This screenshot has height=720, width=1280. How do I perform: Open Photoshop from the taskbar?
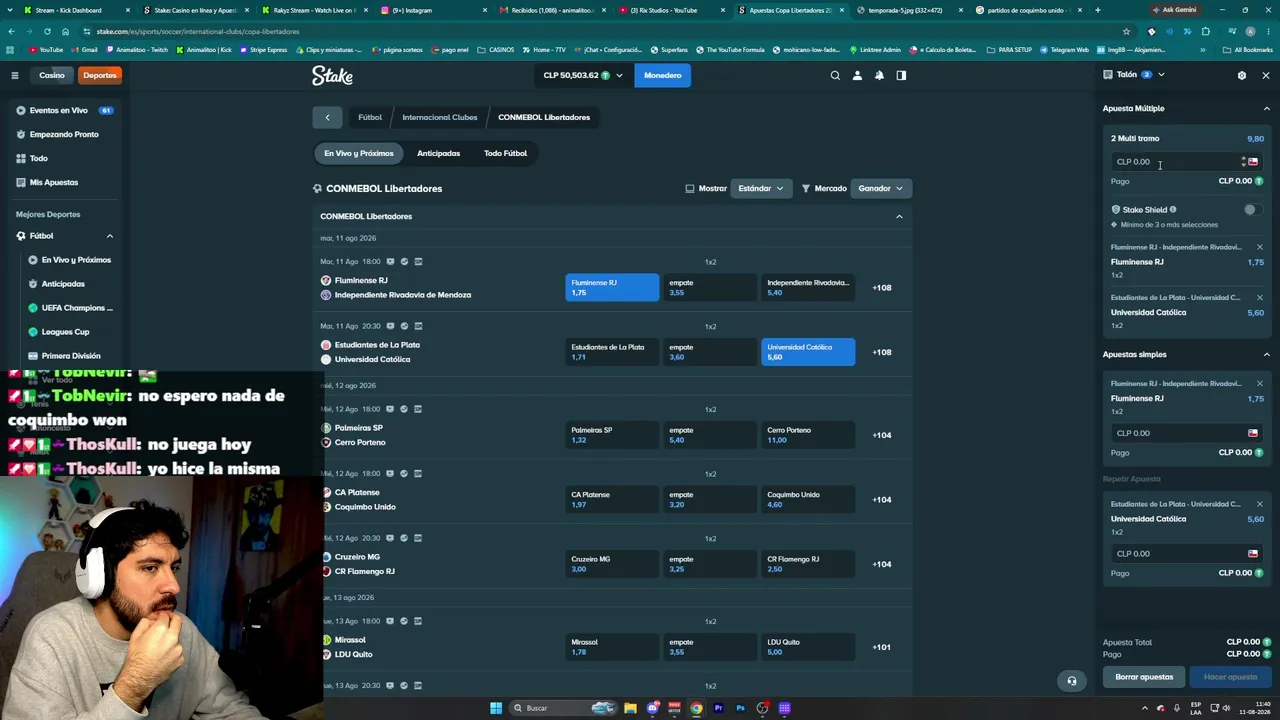coord(740,708)
